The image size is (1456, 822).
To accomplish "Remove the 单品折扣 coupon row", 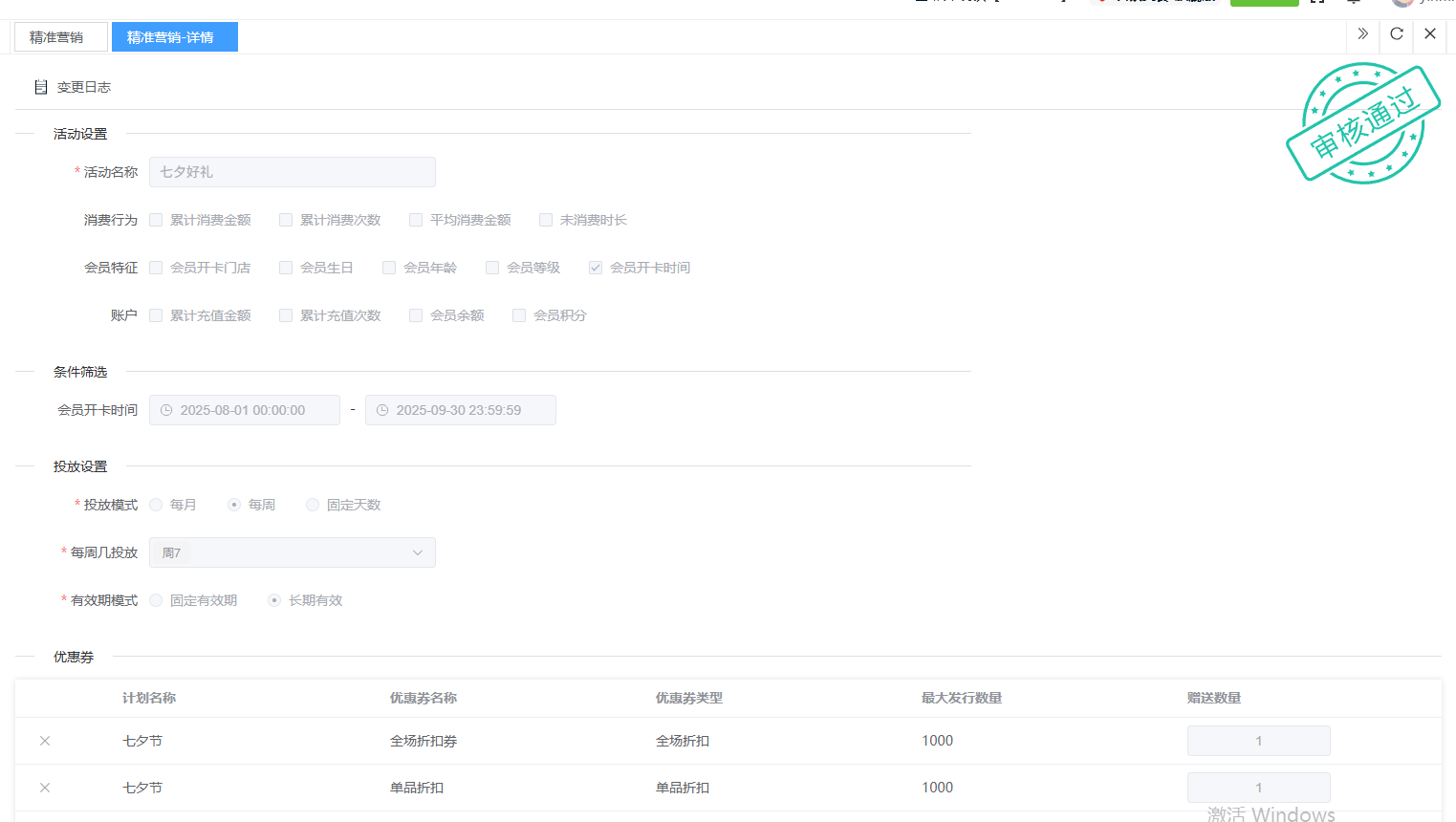I will tap(45, 788).
